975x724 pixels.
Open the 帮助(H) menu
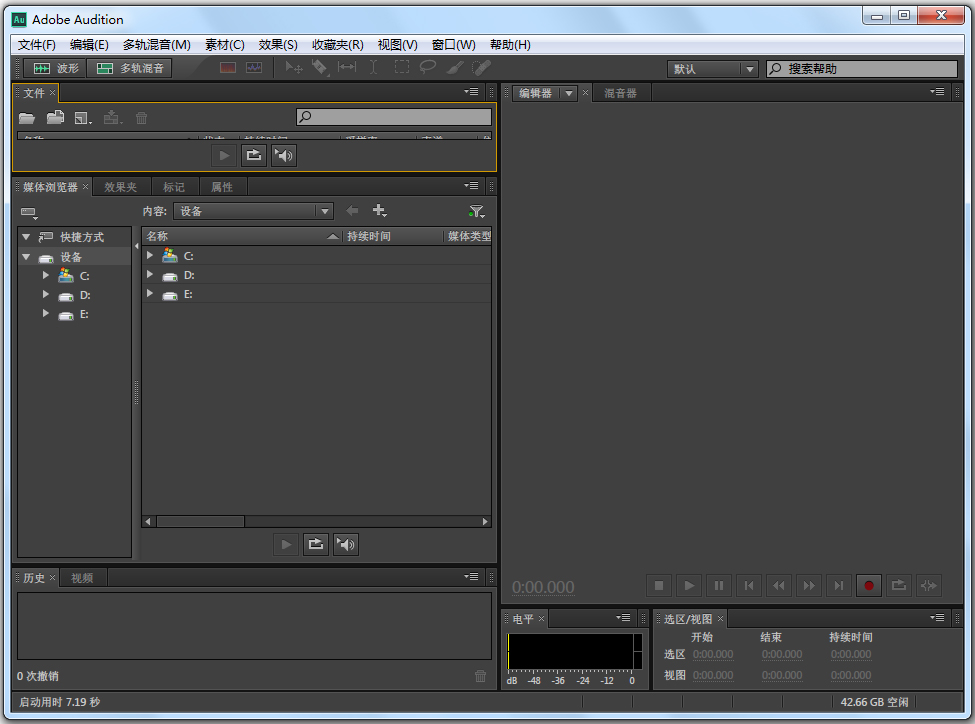point(511,45)
